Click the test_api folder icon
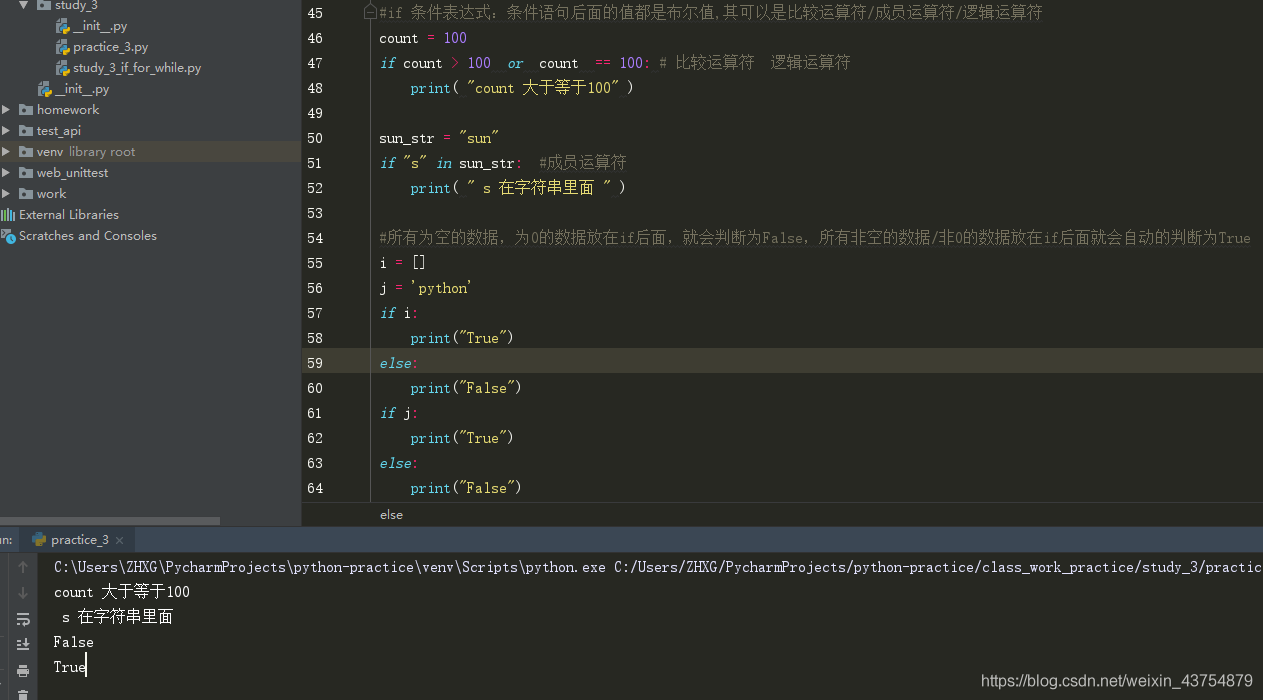 tap(25, 131)
